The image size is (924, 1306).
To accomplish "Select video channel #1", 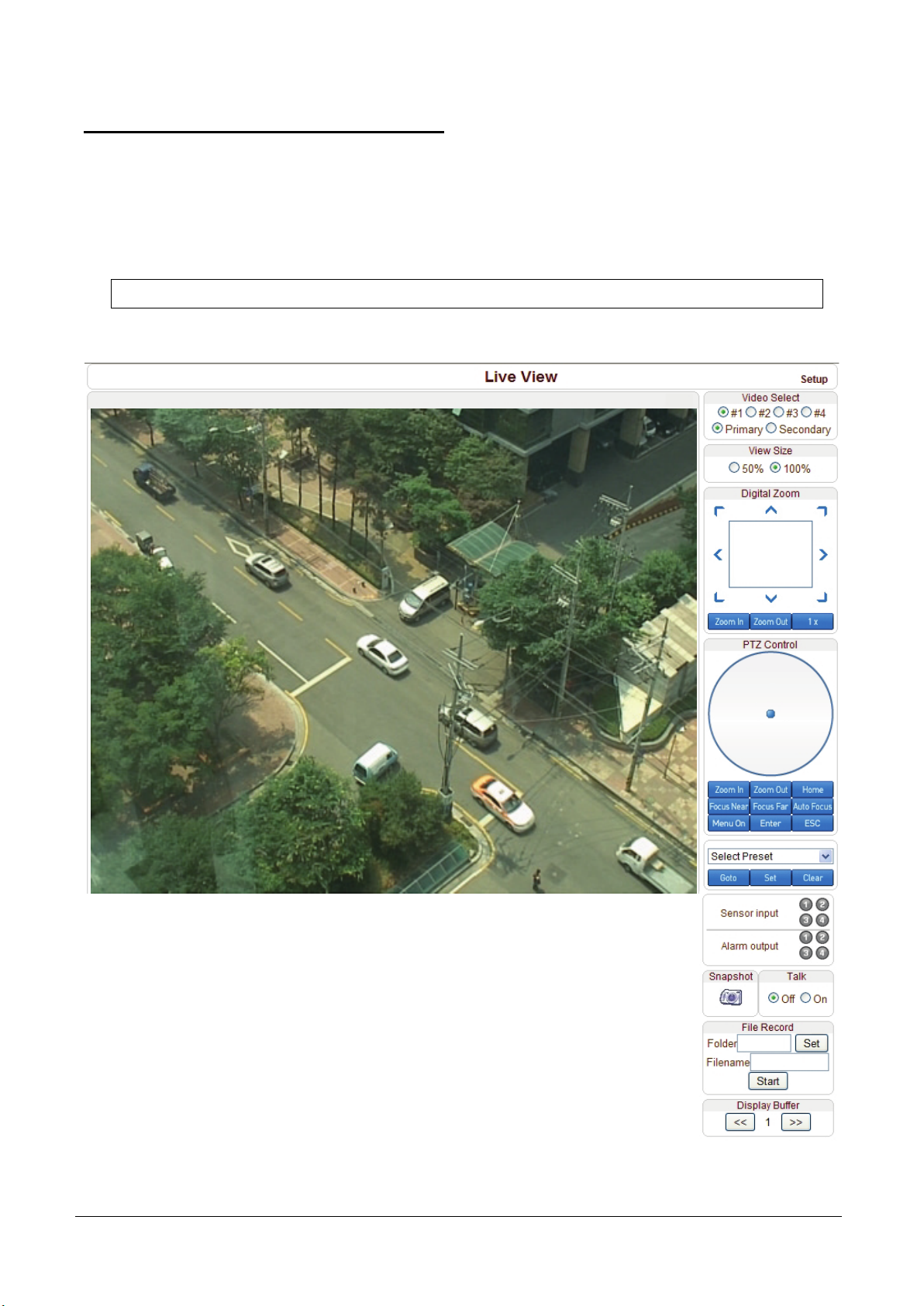I will [722, 412].
